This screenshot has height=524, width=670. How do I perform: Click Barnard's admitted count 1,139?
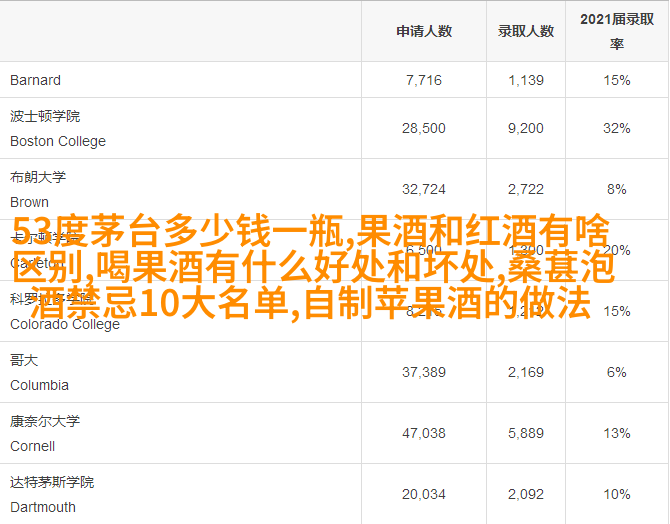coord(526,80)
